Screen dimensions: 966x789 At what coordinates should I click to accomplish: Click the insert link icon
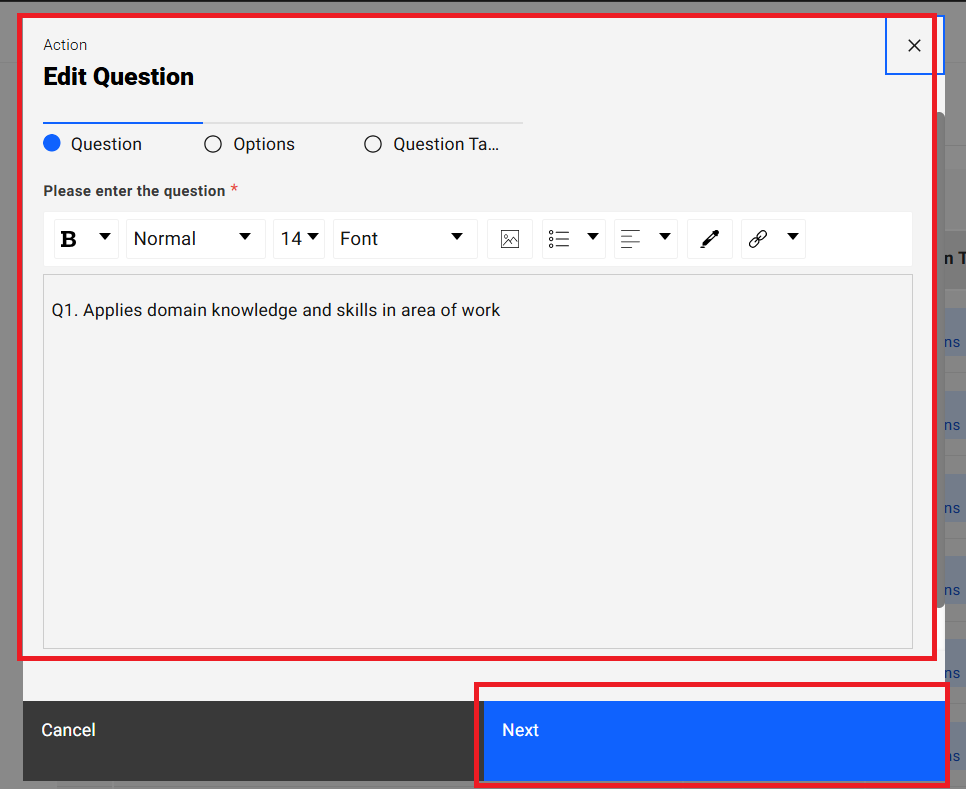tap(758, 239)
